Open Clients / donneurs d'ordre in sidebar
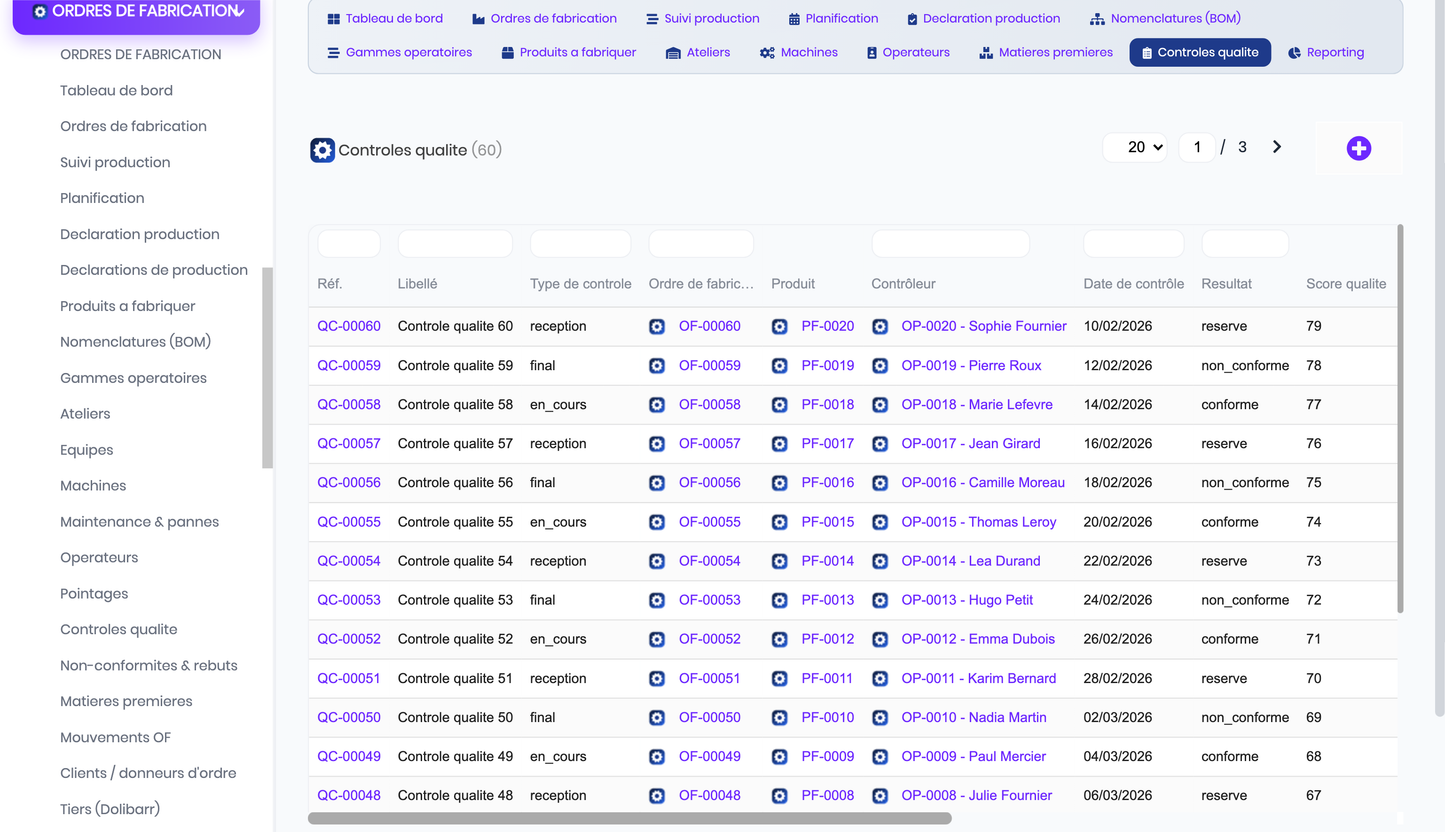The width and height of the screenshot is (1445, 832). point(148,774)
